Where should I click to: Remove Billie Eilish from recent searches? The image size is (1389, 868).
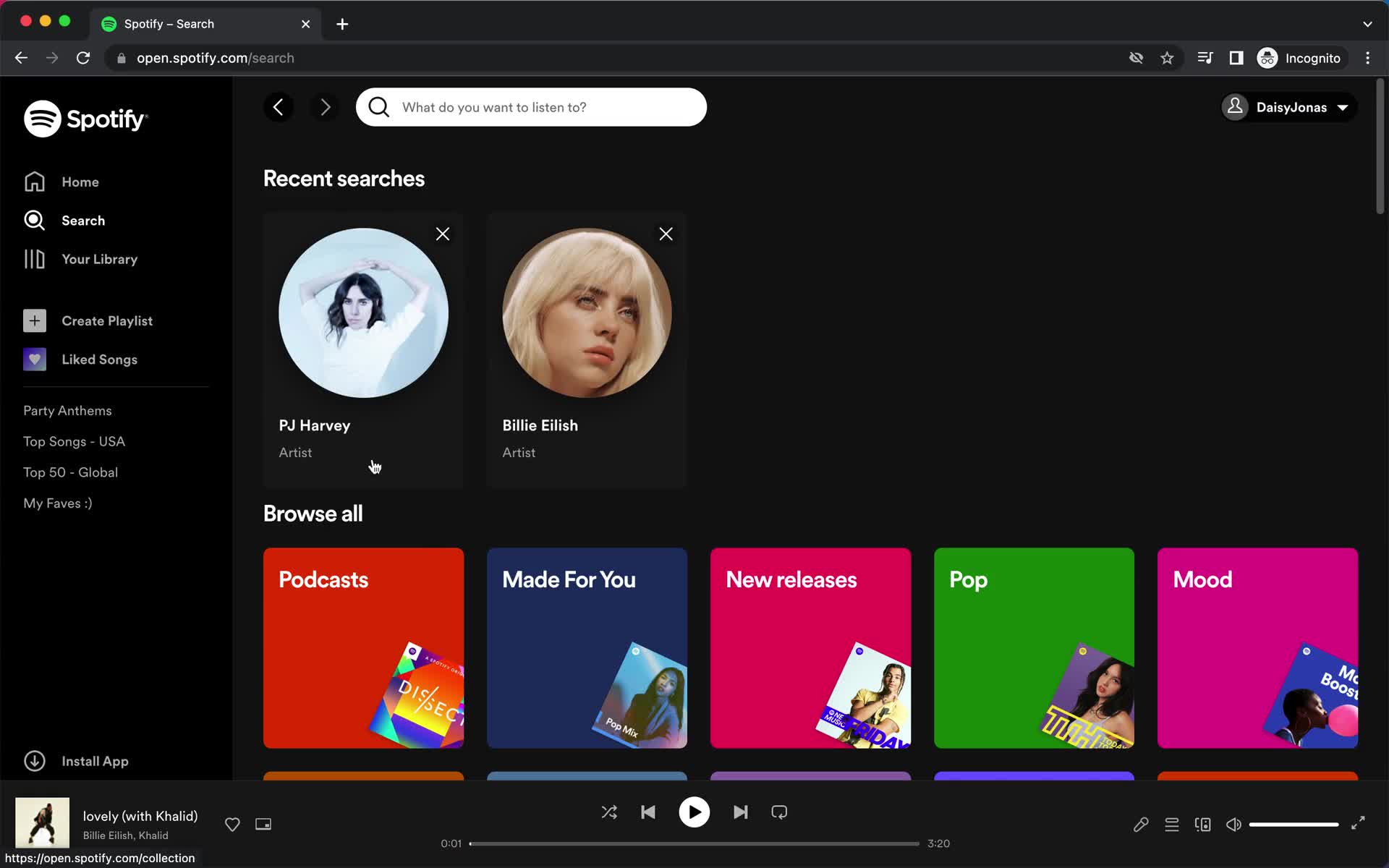coord(665,234)
